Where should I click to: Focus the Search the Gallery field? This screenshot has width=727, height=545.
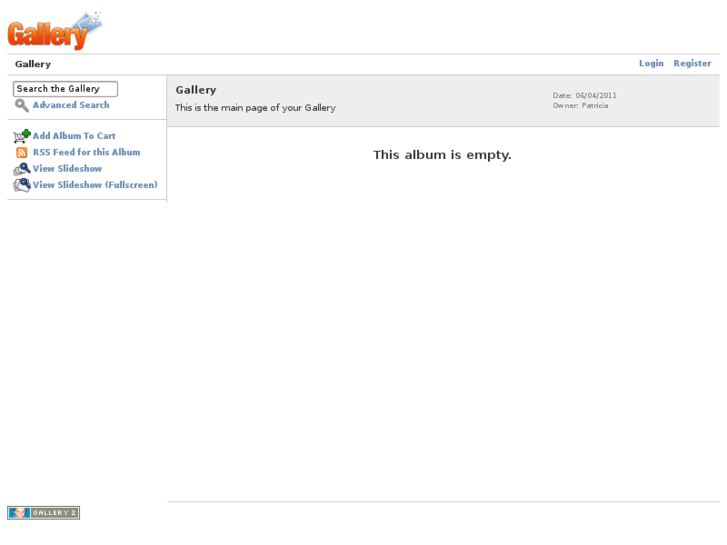[x=65, y=89]
